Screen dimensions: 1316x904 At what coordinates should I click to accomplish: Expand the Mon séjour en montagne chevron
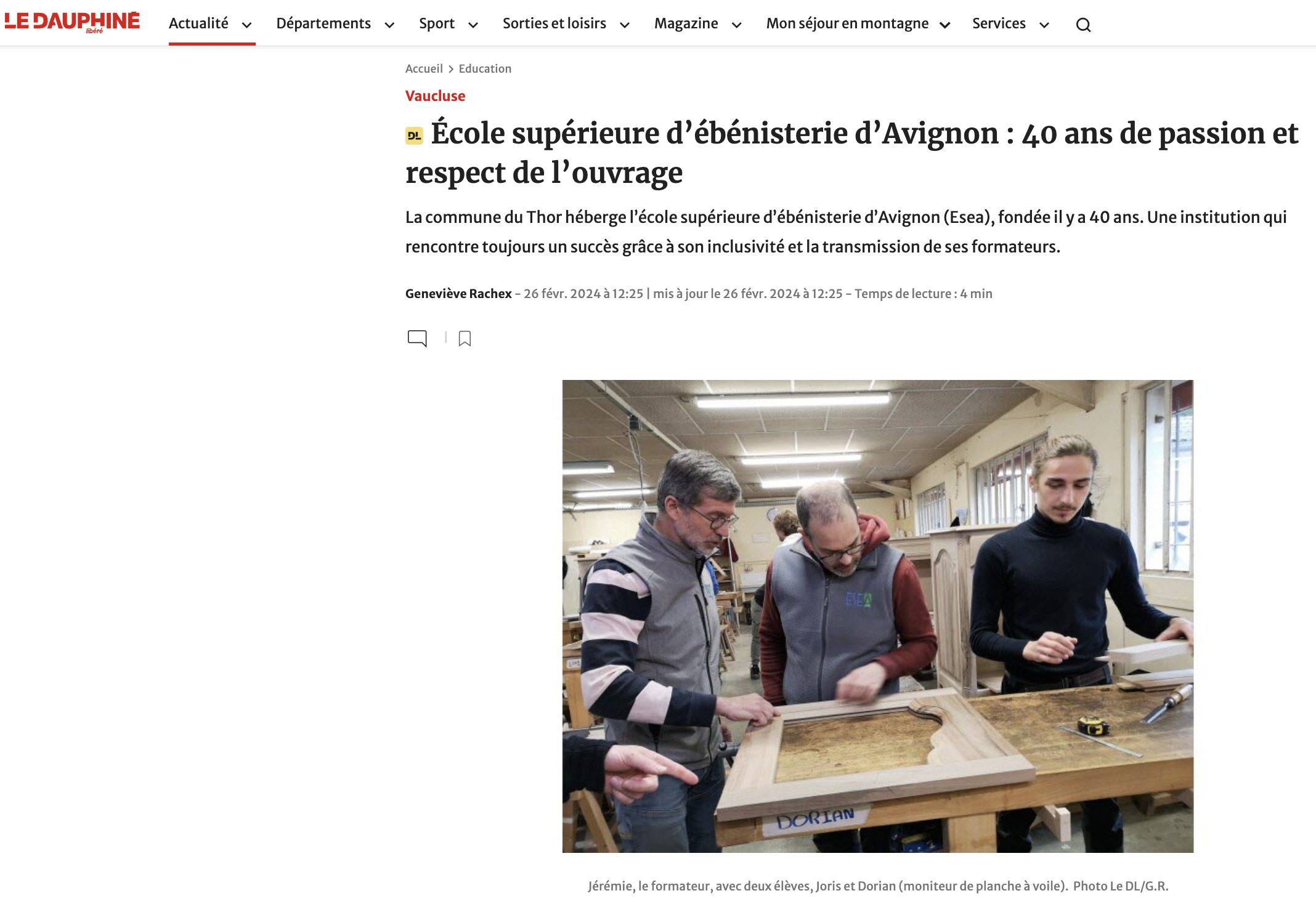click(x=945, y=25)
